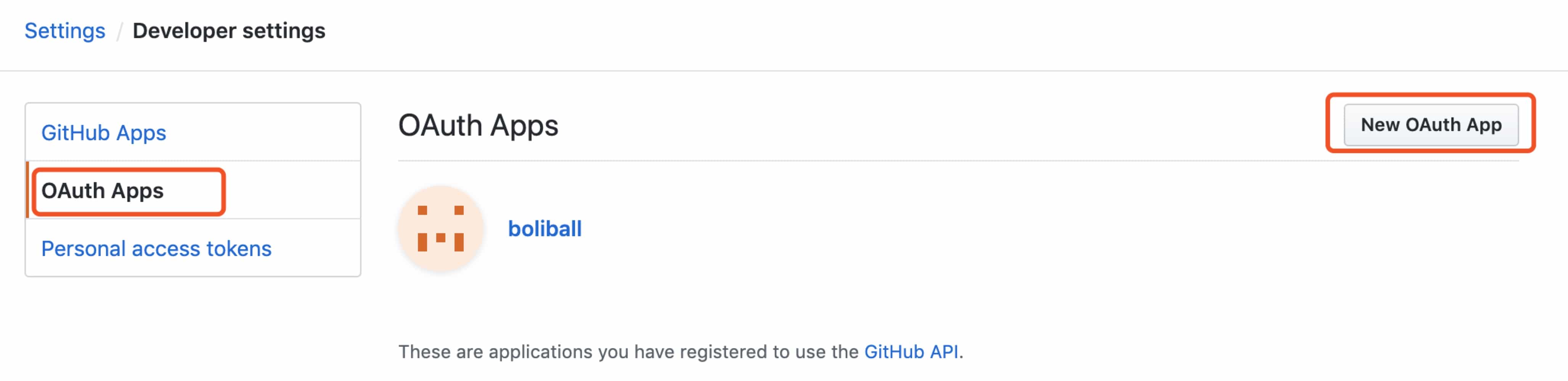Screen dimensions: 1568x381
Task: Open the boliball app identicon avatar
Action: click(x=441, y=229)
